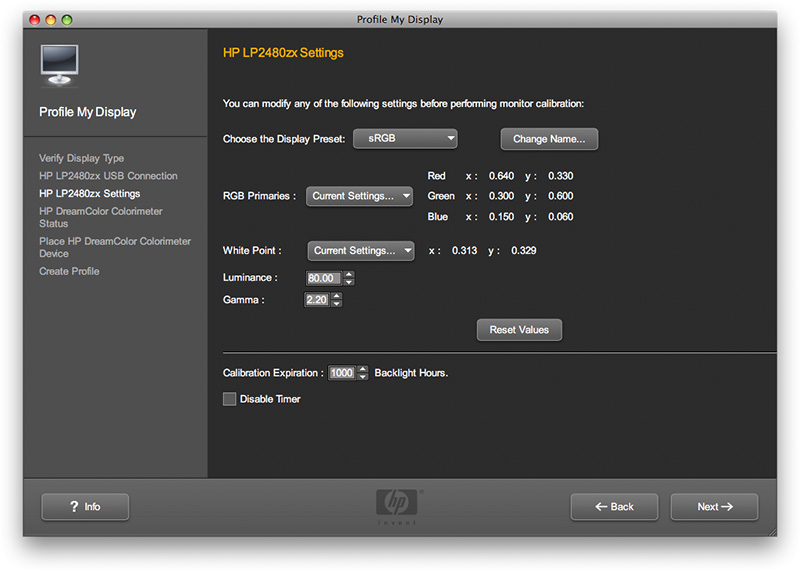Click the question mark Info icon
The image size is (800, 571).
pos(74,506)
